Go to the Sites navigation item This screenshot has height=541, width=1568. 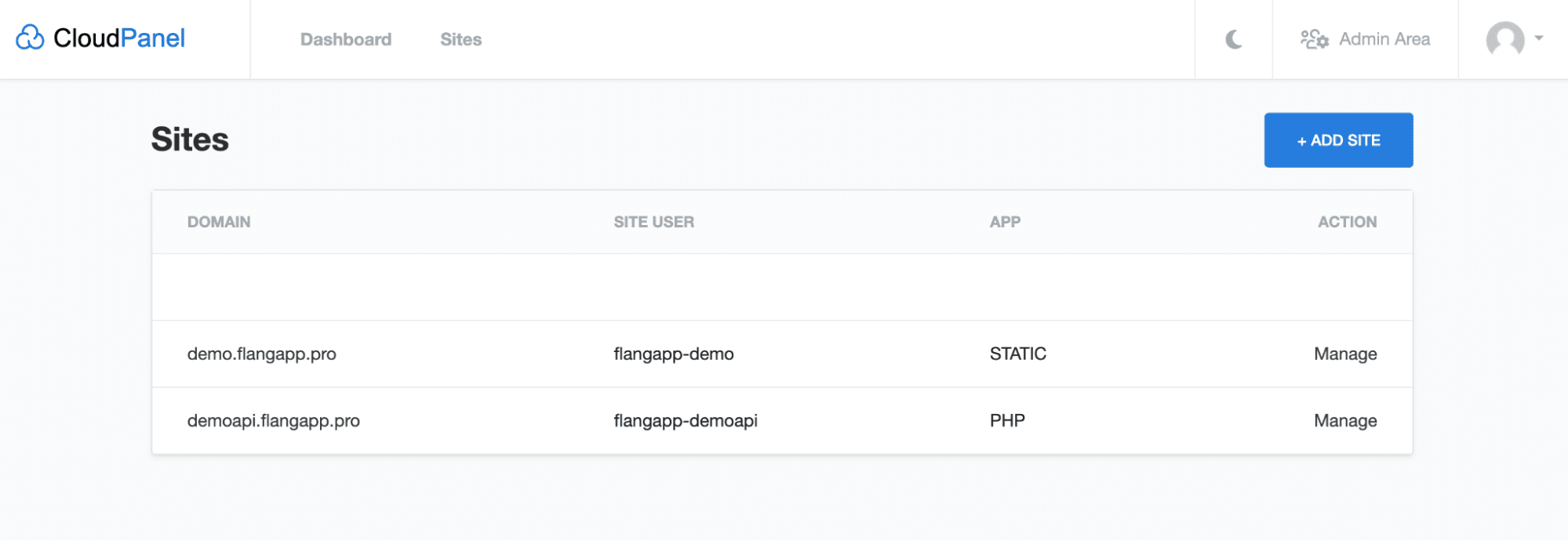[460, 39]
